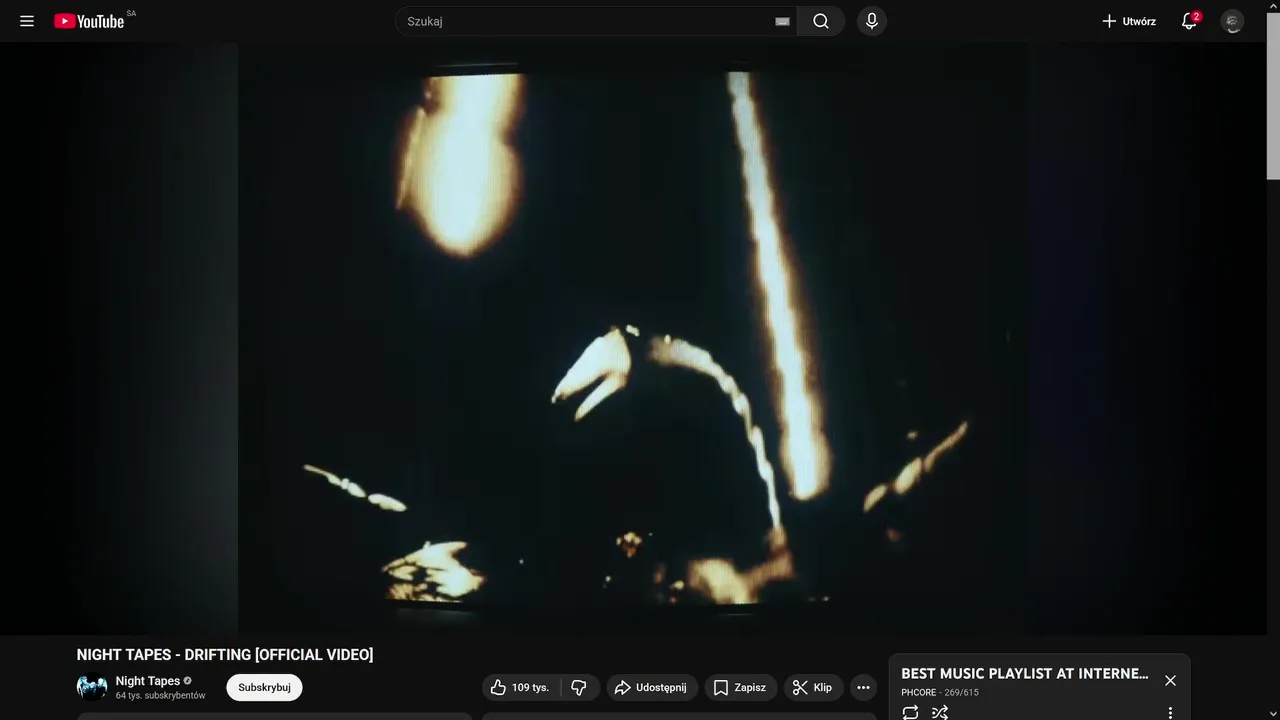
Task: Open the three-dot more actions menu
Action: click(x=863, y=687)
